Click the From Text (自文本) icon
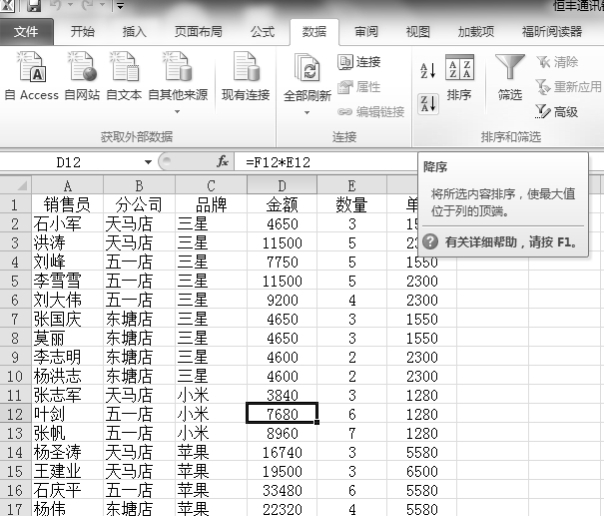 pyautogui.click(x=124, y=67)
